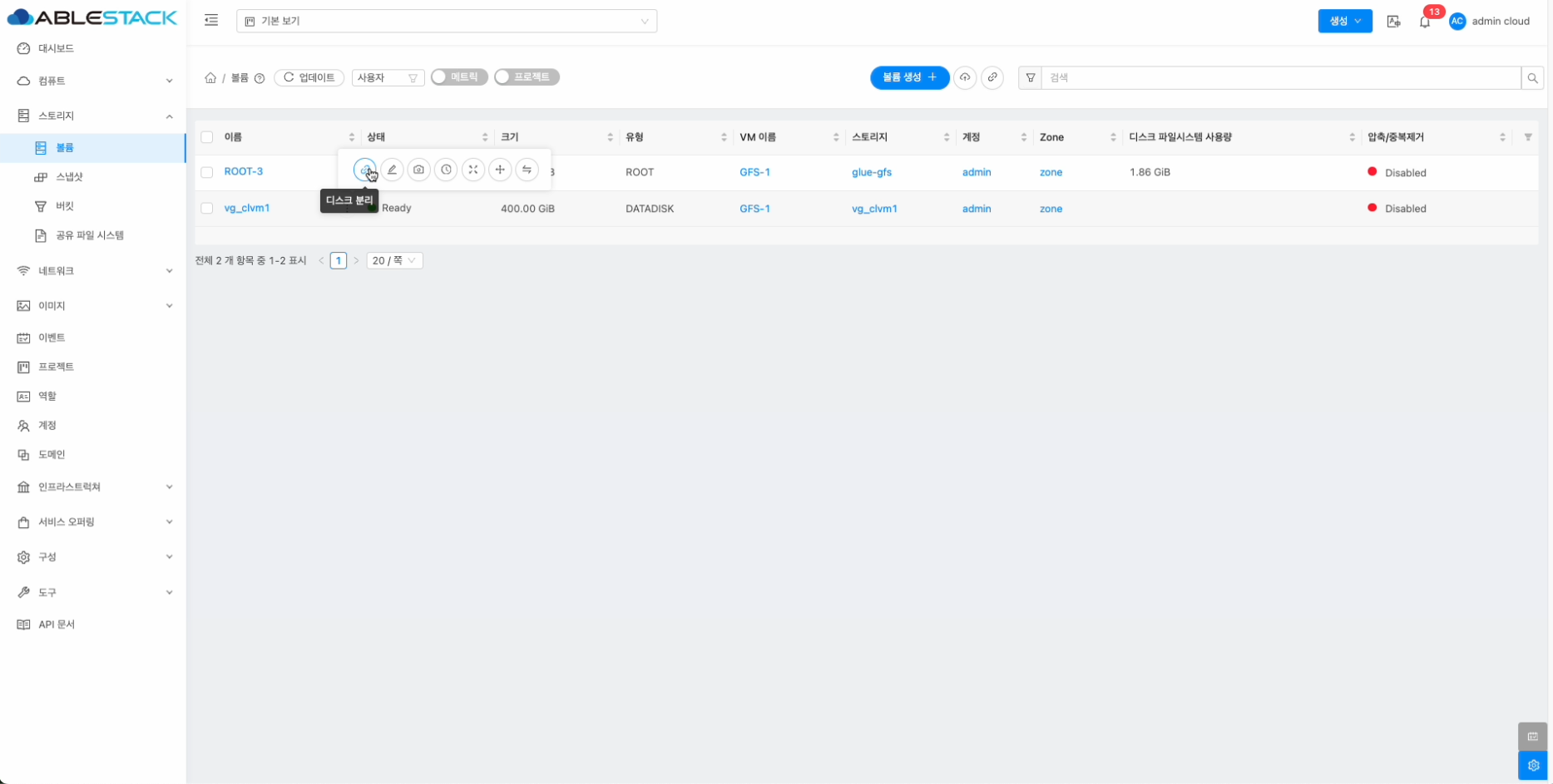Open the notifications bell icon
The width and height of the screenshot is (1553, 784).
[1424, 22]
